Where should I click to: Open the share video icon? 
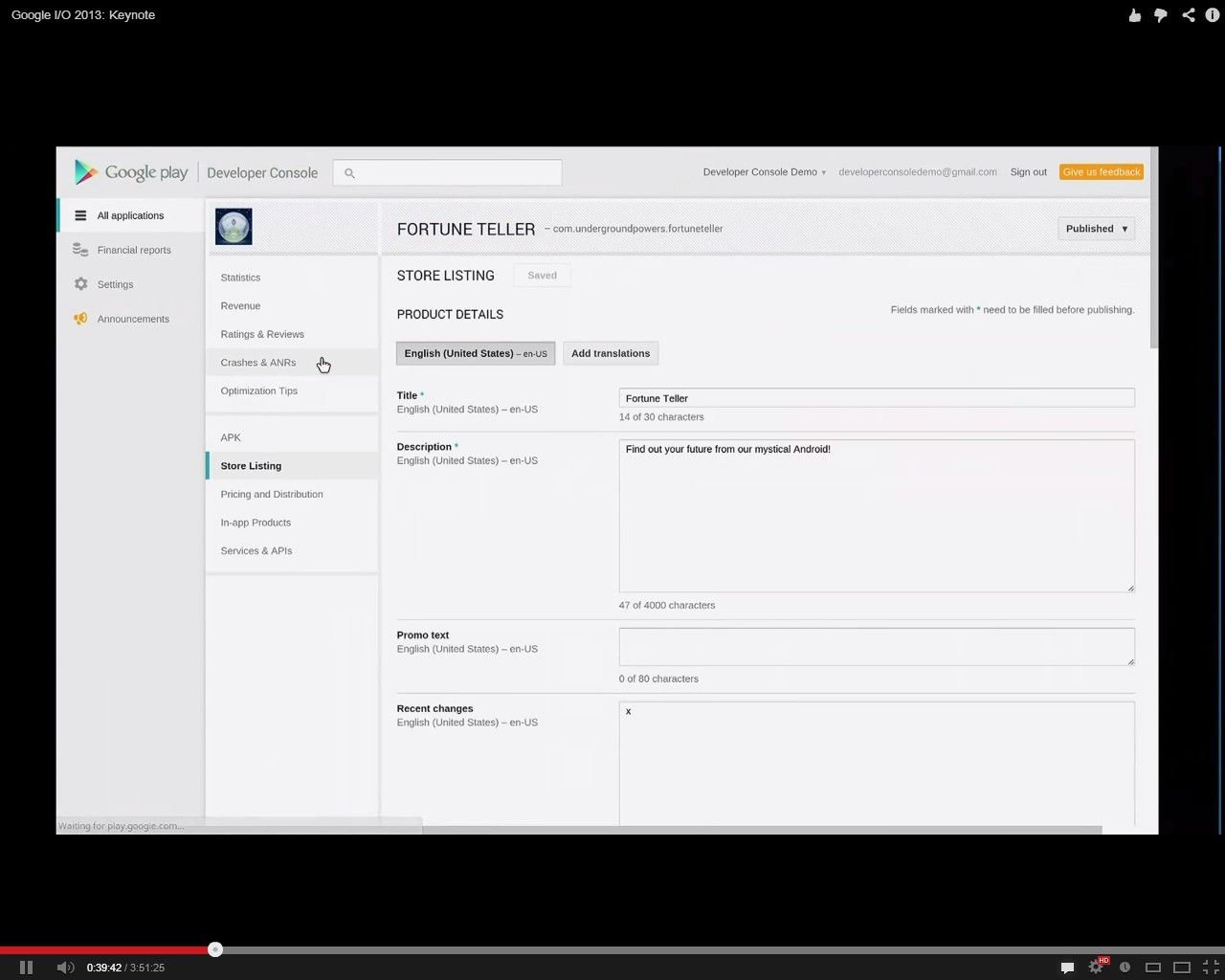1188,15
